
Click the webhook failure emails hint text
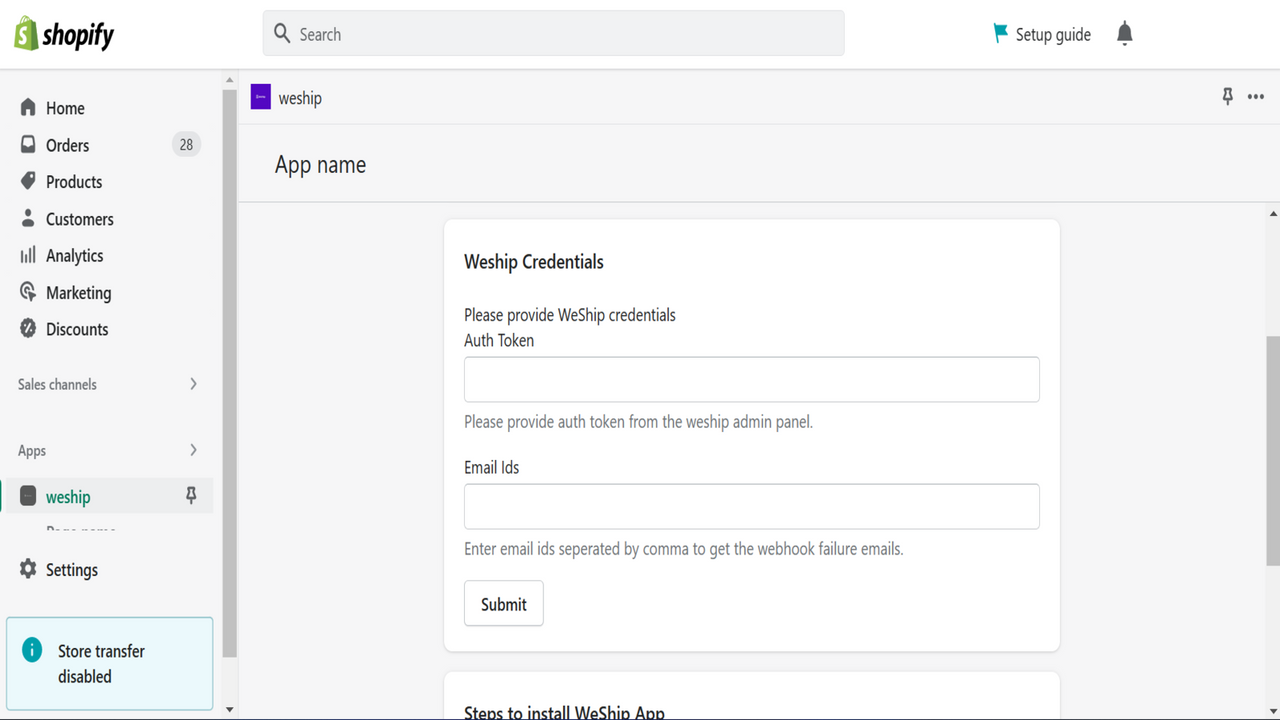pyautogui.click(x=684, y=549)
